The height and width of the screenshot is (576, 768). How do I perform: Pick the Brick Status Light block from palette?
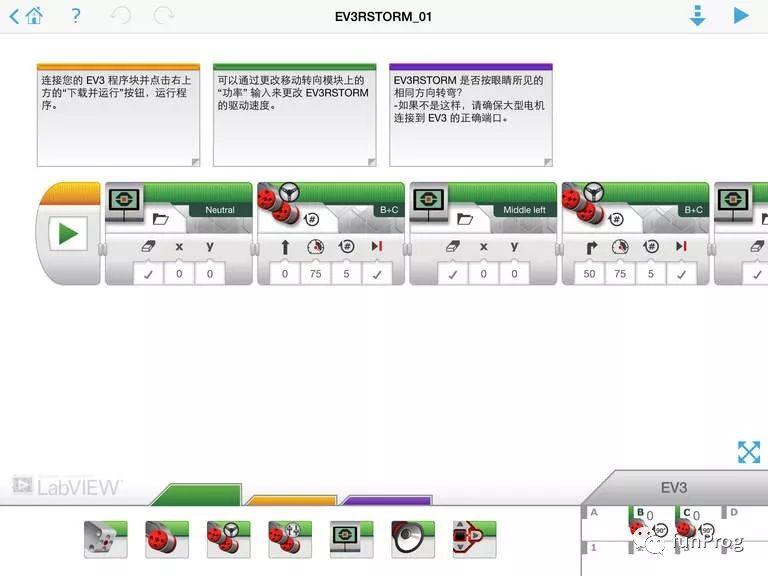475,539
